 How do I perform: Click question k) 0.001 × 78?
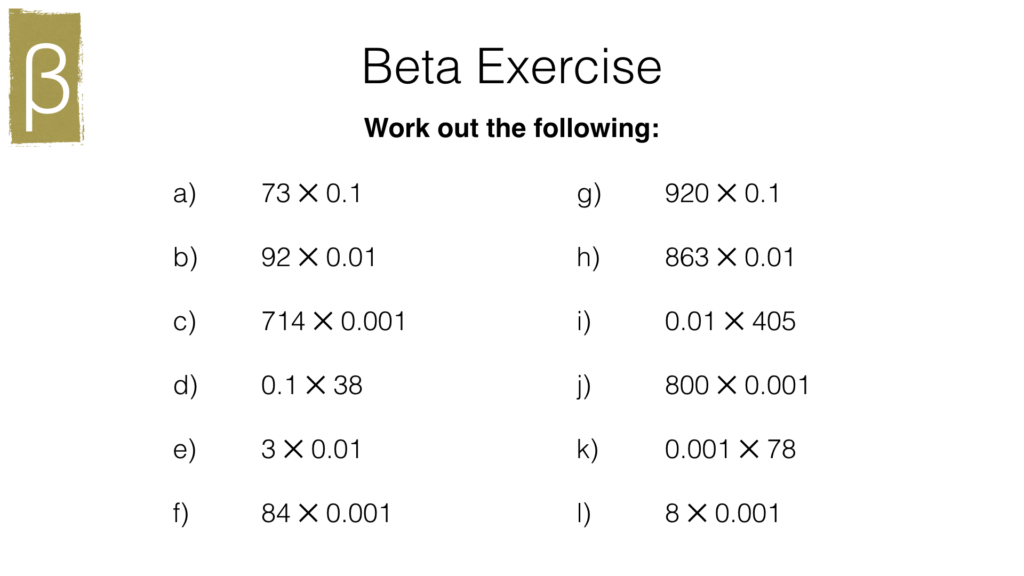pos(730,450)
